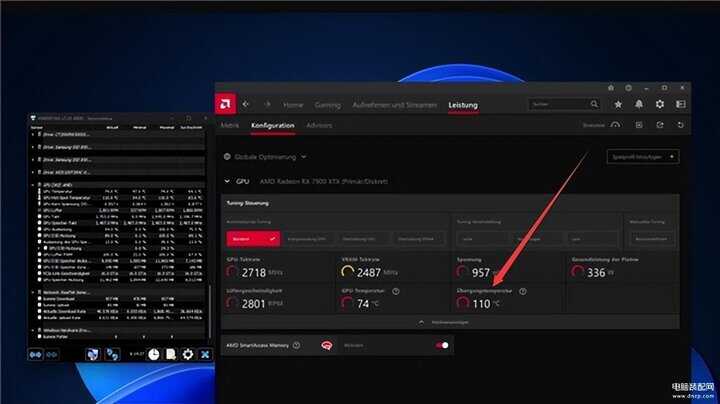Select the Leistung tab
This screenshot has height=404, width=720.
click(x=463, y=105)
